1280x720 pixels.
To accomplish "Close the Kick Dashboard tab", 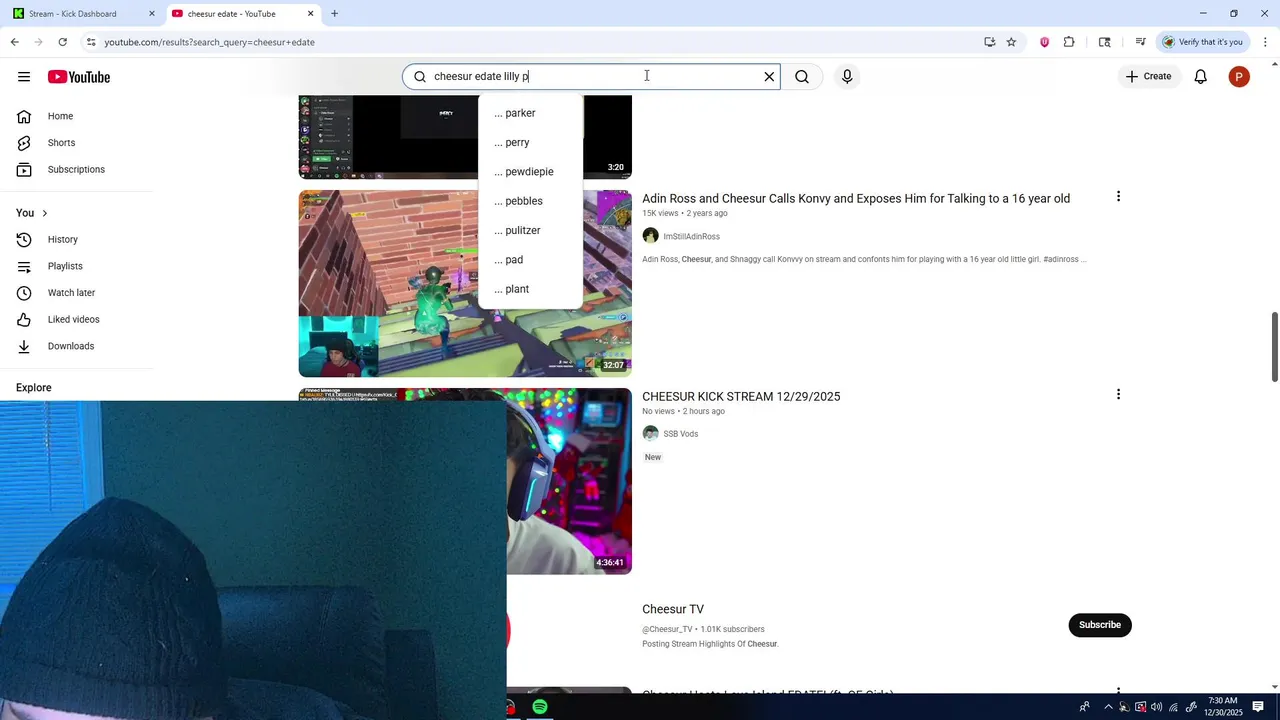I will pyautogui.click(x=152, y=14).
